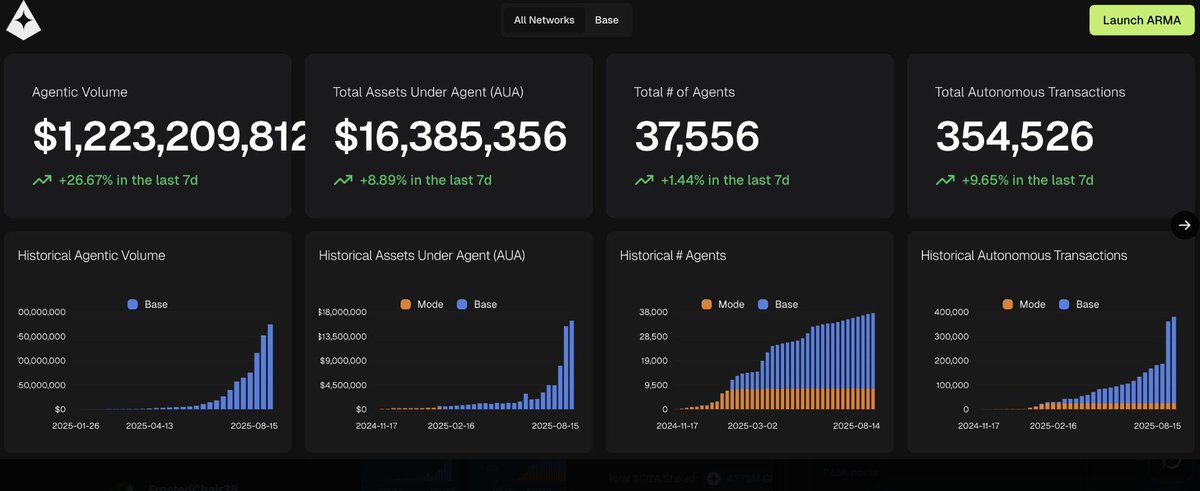Viewport: 1200px width, 491px height.
Task: Toggle Base legend in Historical # Agents chart
Action: [x=777, y=304]
